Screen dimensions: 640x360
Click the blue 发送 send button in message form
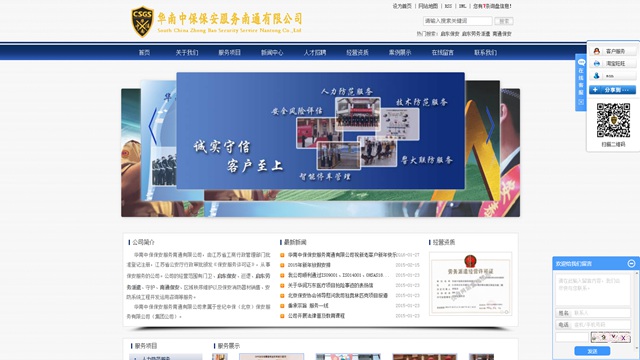click(x=592, y=351)
